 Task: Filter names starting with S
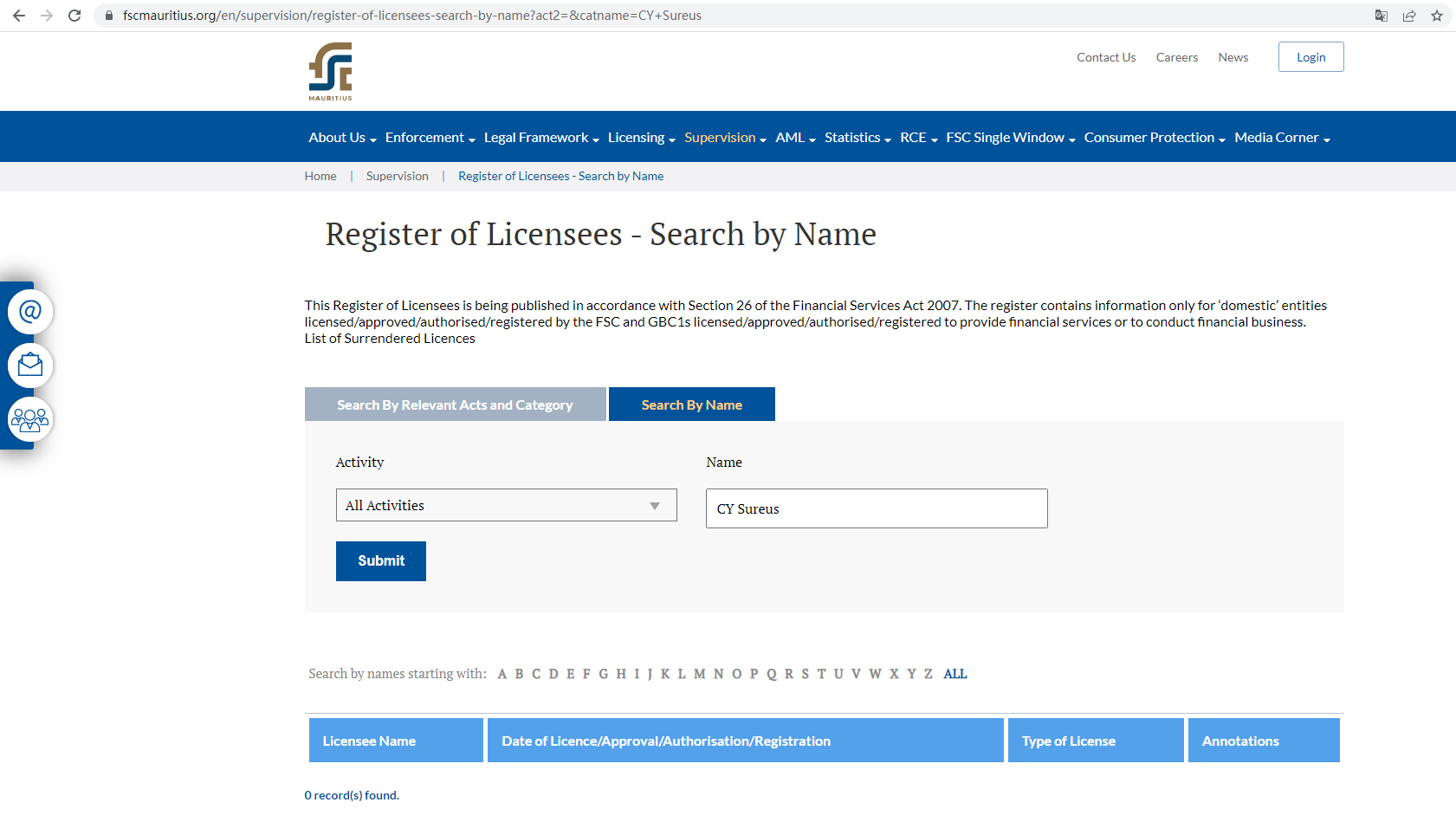pos(806,674)
